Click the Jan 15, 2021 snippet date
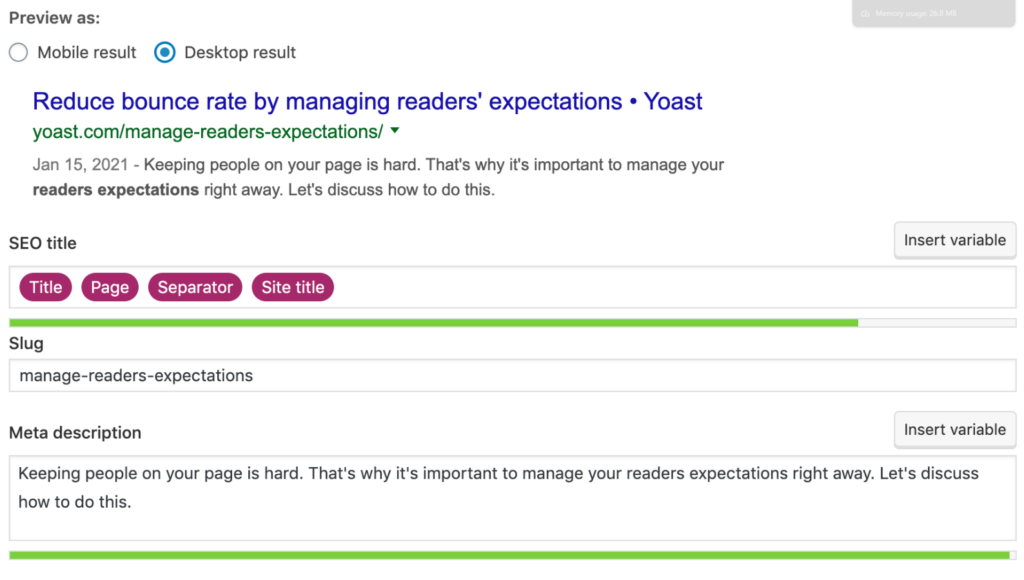Viewport: 1024px width, 580px height. click(80, 165)
